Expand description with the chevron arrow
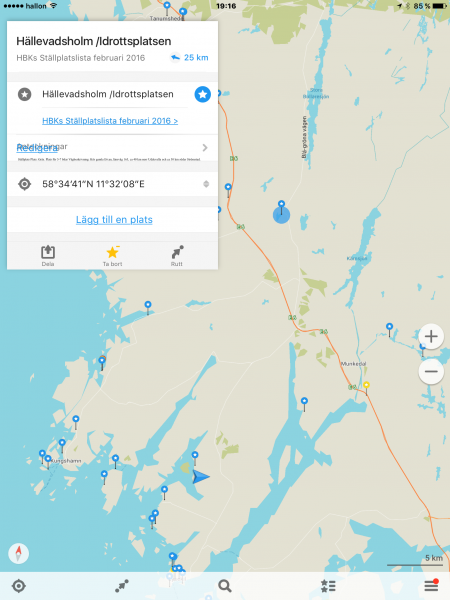Screen dimensions: 450x600 [x=205, y=148]
